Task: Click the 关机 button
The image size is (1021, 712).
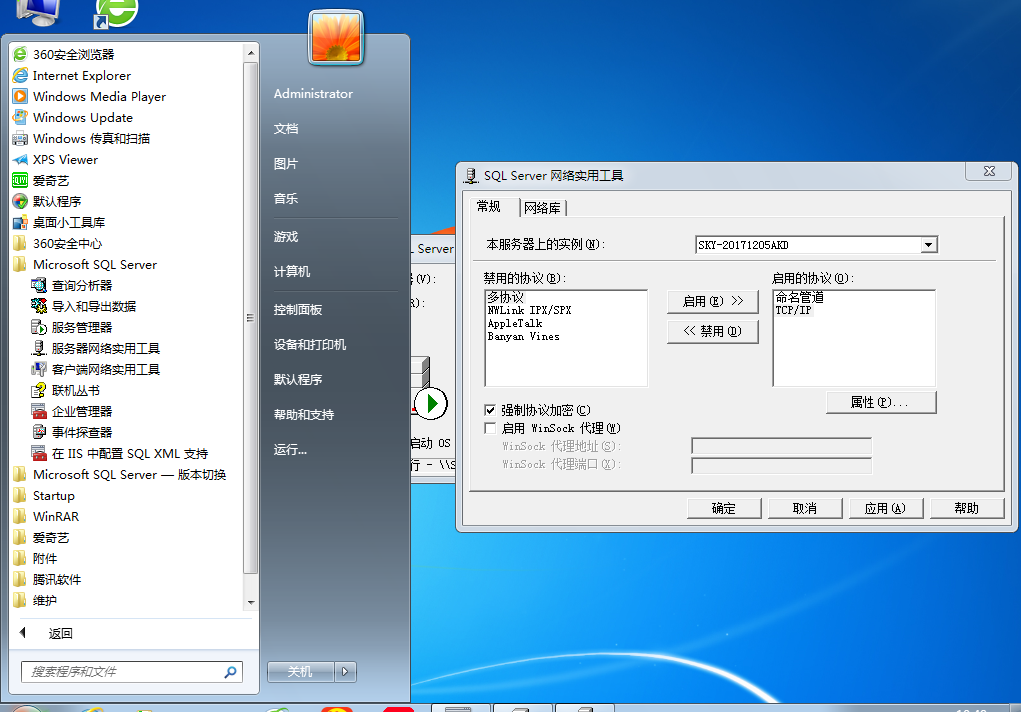Action: pyautogui.click(x=301, y=672)
